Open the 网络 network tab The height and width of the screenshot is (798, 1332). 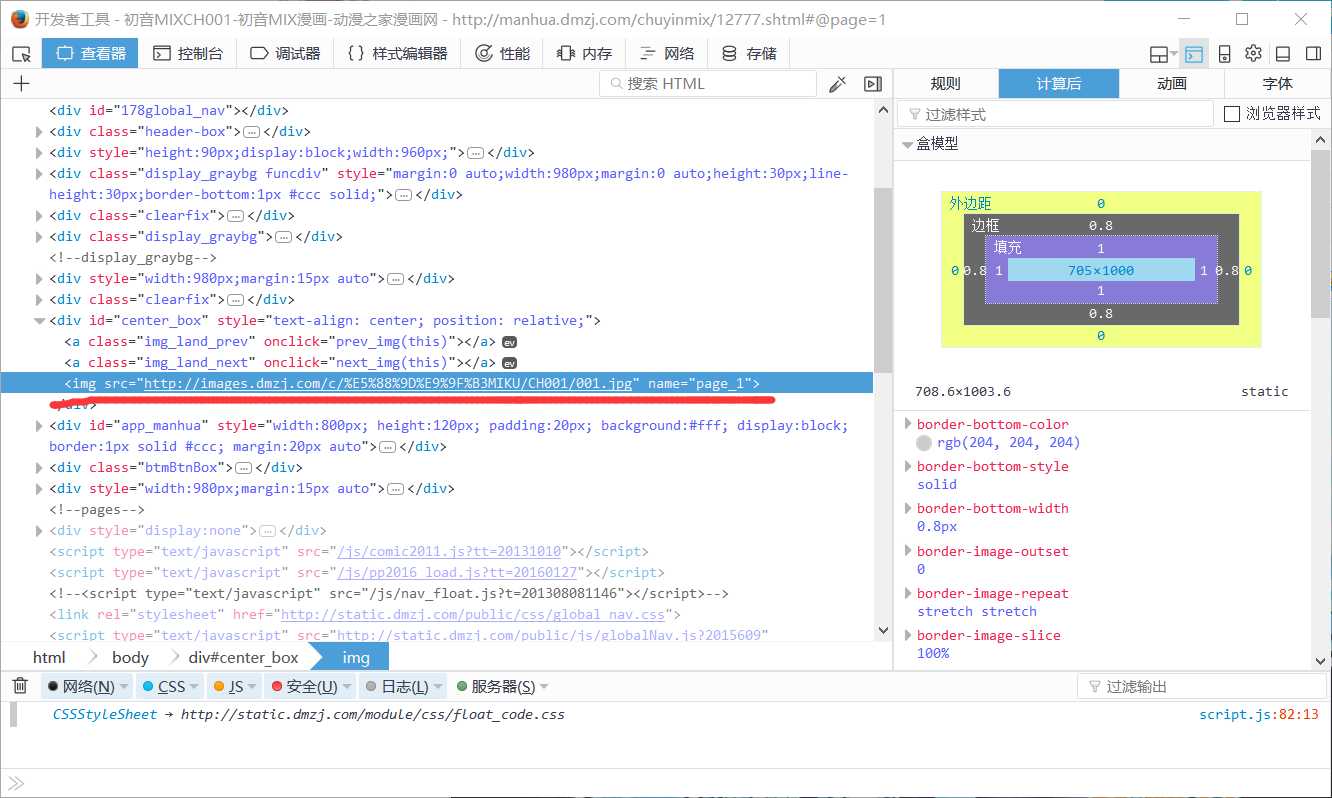[x=666, y=54]
